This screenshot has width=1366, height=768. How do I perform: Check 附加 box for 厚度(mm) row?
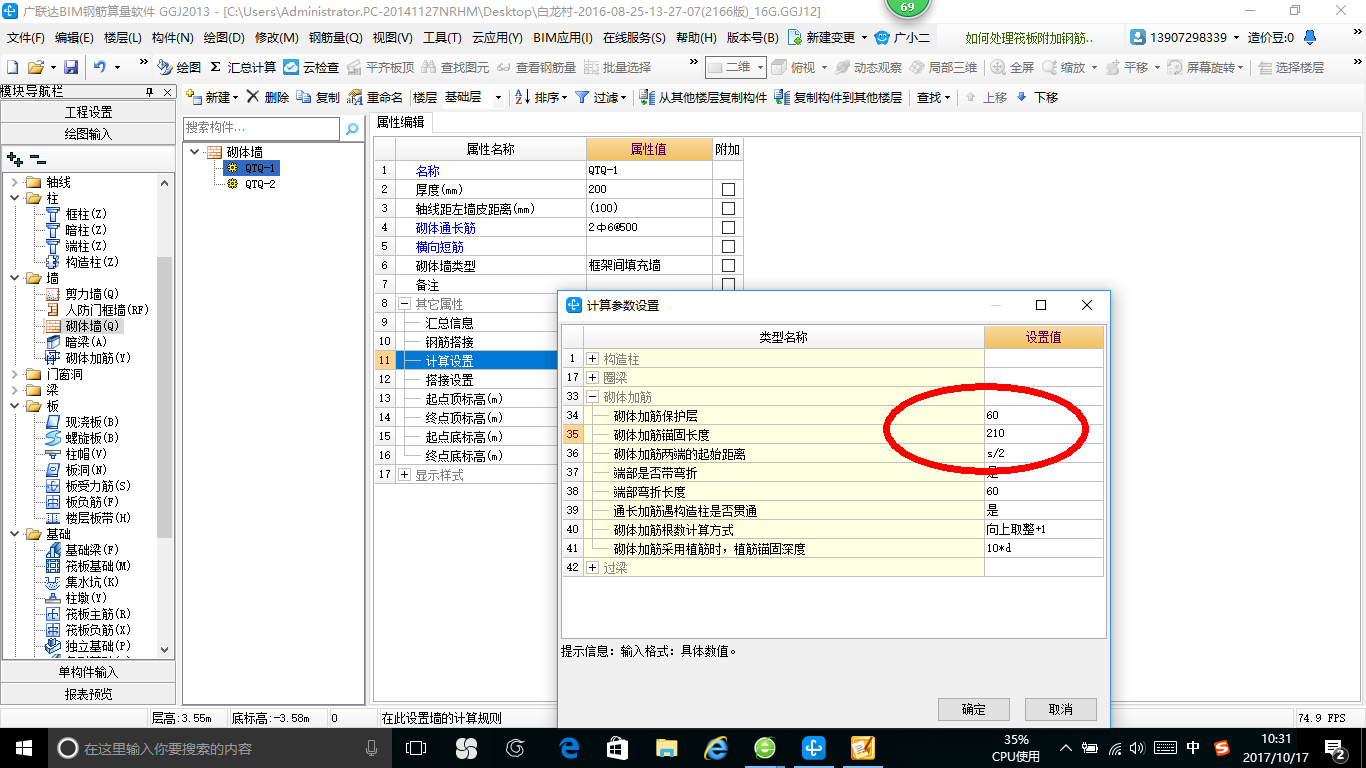click(x=728, y=190)
